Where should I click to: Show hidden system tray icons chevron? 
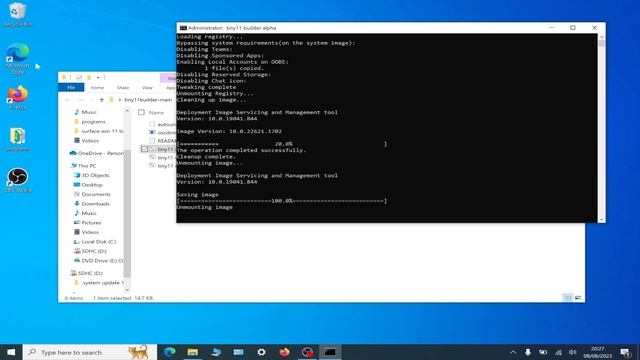(513, 352)
